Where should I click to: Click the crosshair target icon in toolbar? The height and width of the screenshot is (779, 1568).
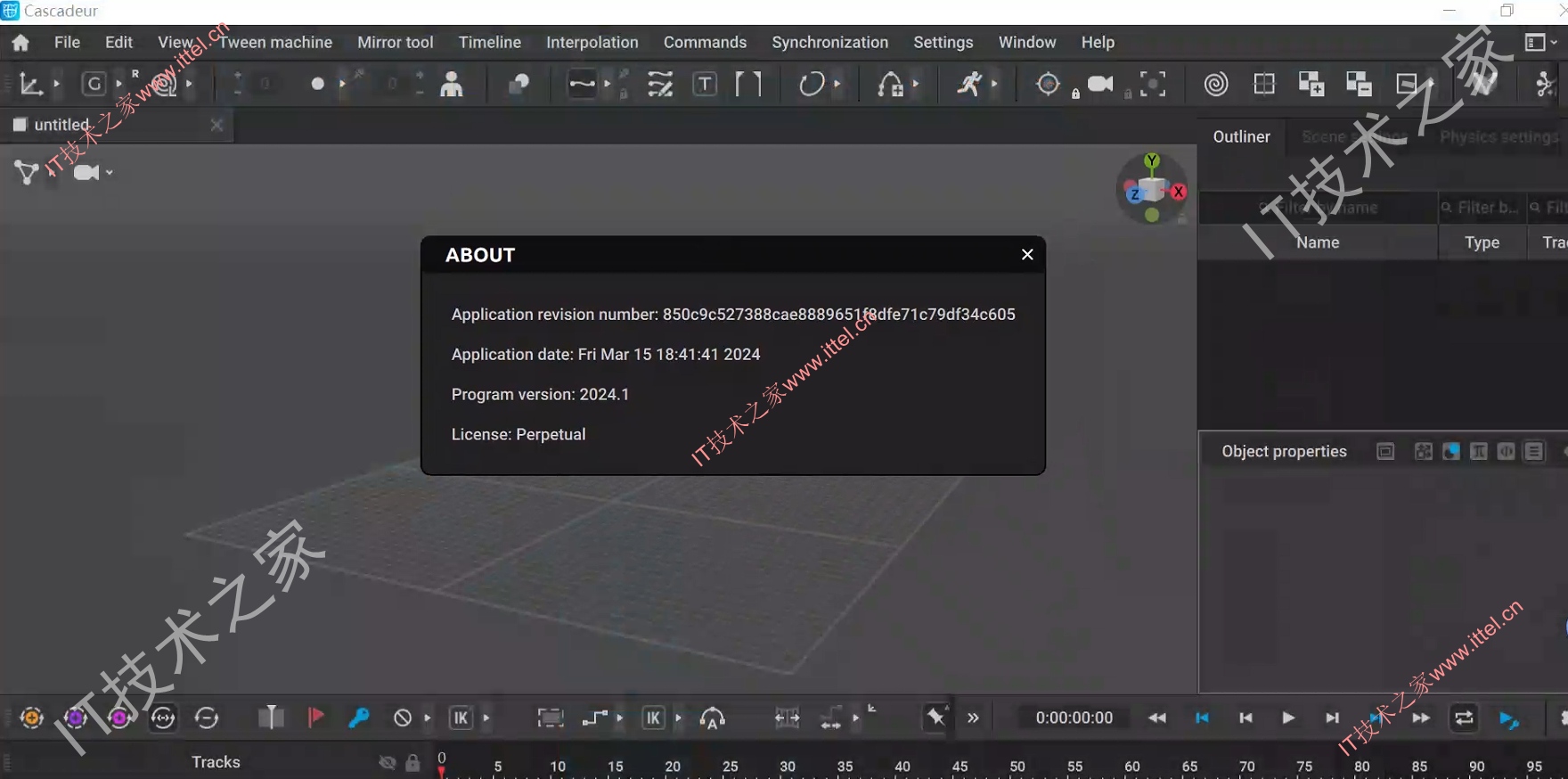pos(1048,84)
